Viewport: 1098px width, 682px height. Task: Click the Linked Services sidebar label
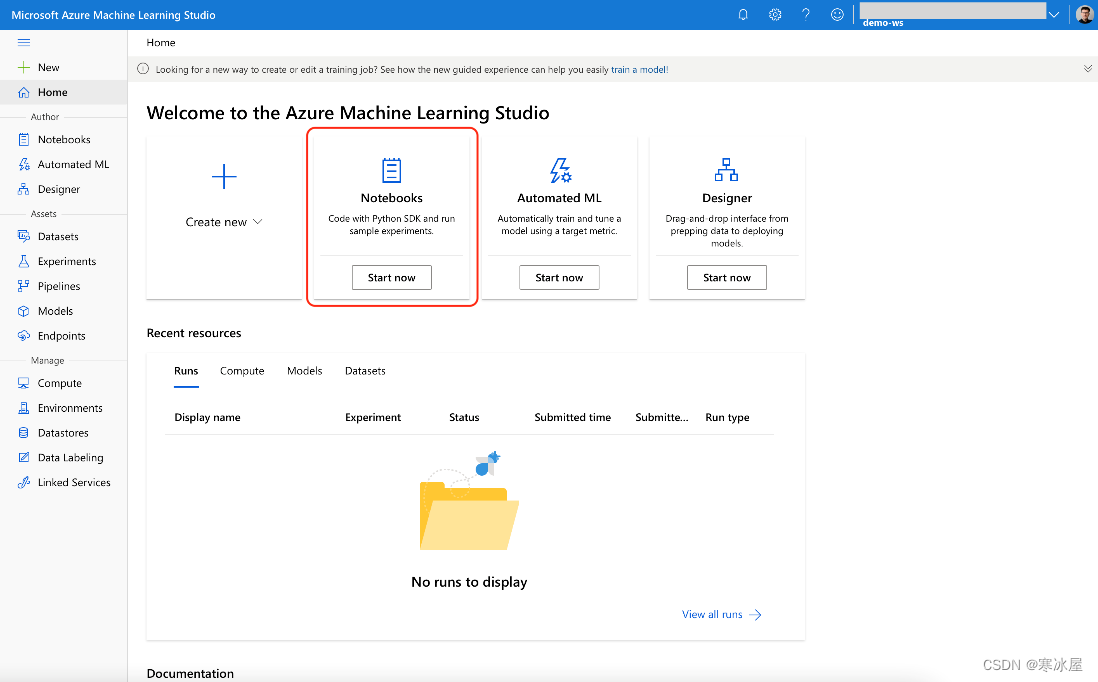point(74,482)
